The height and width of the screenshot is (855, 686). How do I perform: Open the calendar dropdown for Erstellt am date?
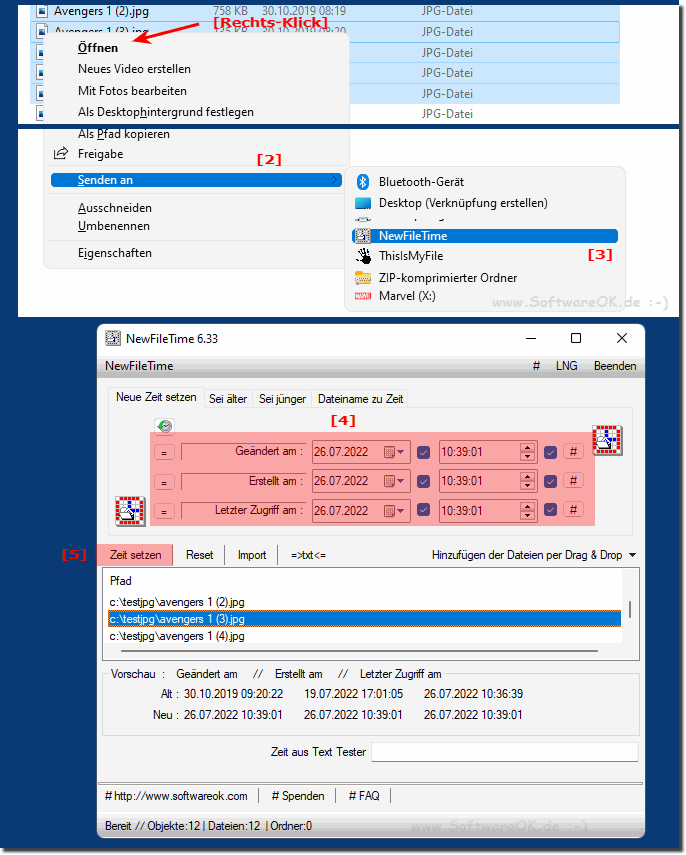click(394, 481)
